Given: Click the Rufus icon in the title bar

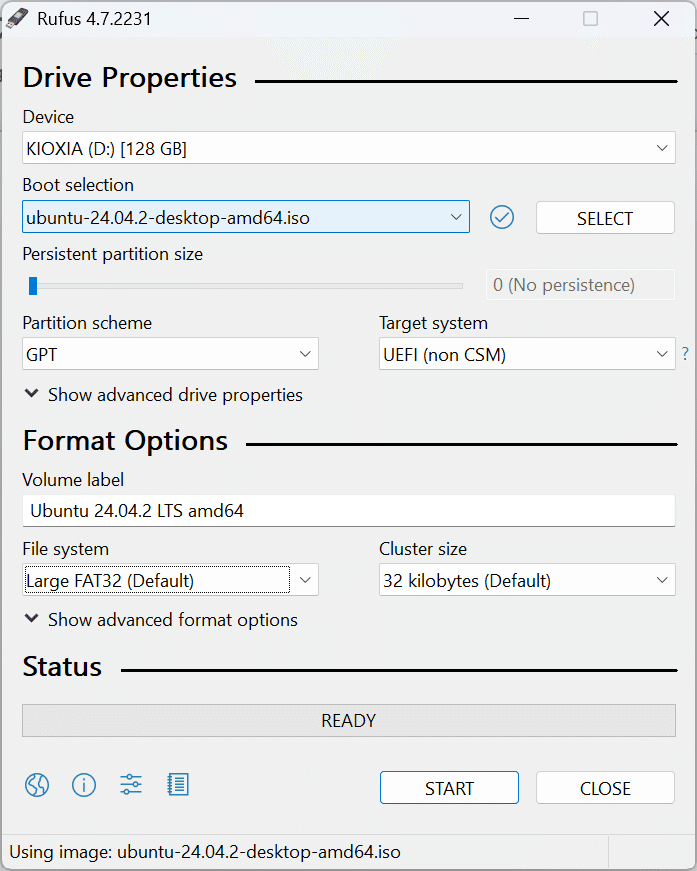Looking at the screenshot, I should 17,18.
